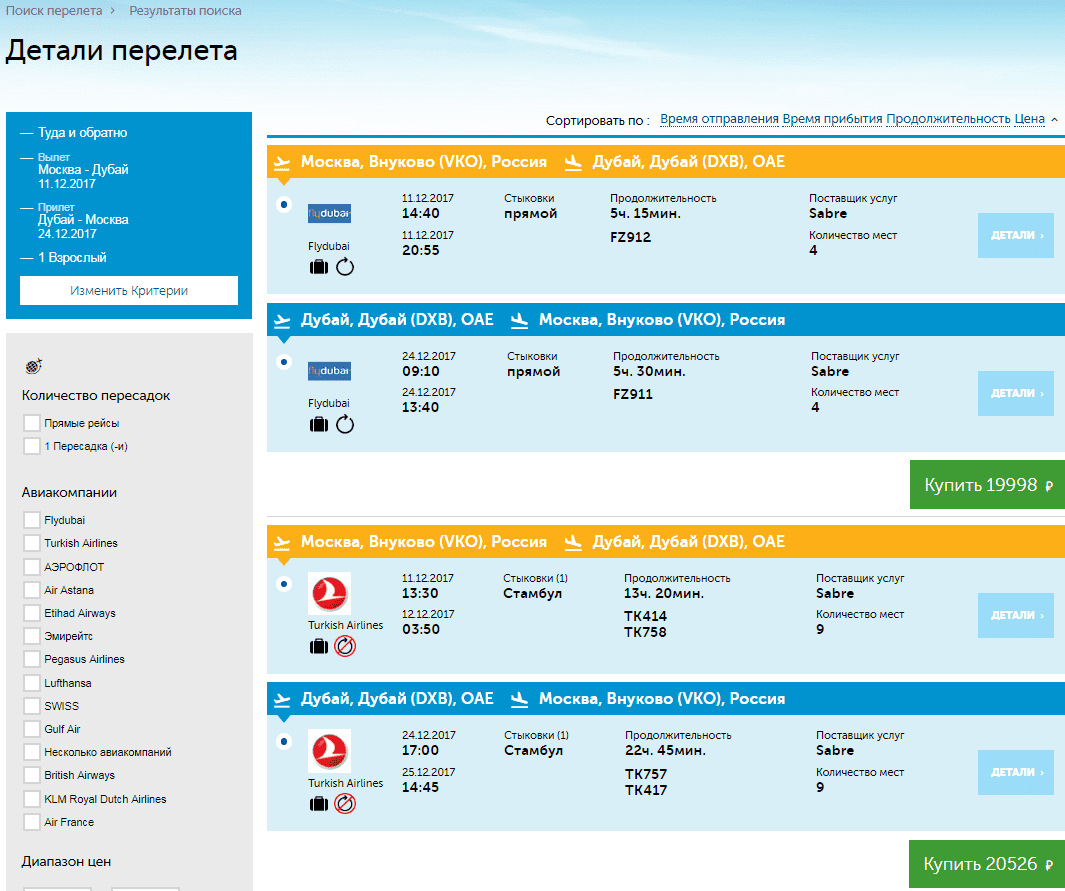Click baggage icon for flight TK757

click(319, 804)
